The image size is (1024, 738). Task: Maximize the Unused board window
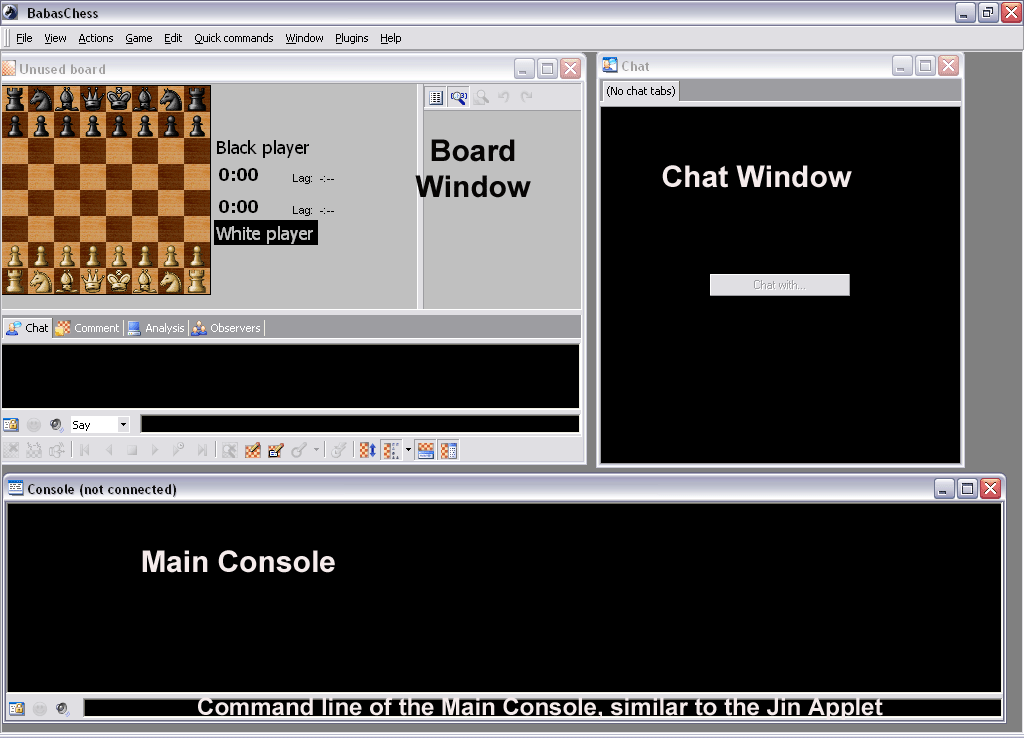coord(547,69)
